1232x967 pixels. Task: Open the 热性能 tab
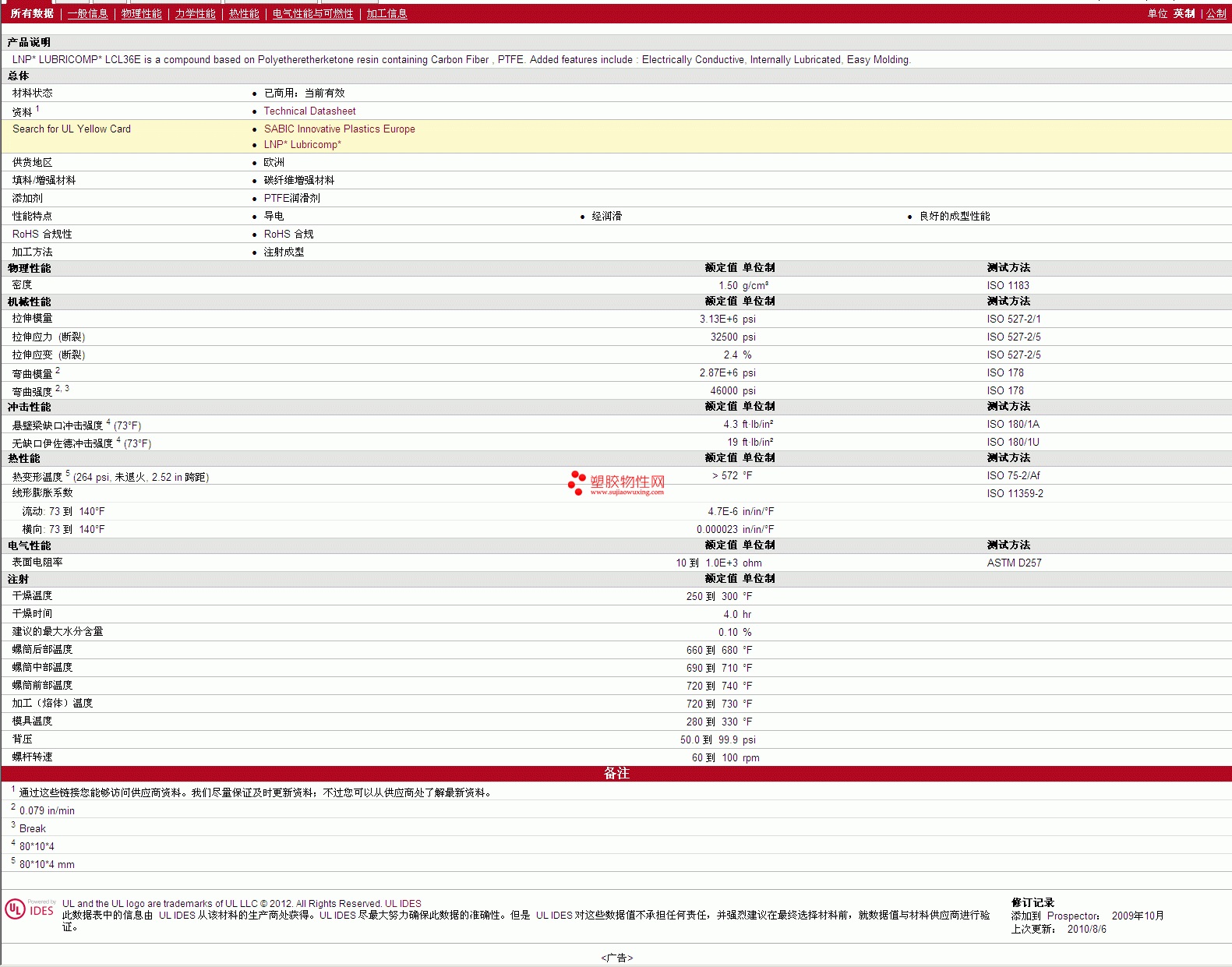[244, 13]
